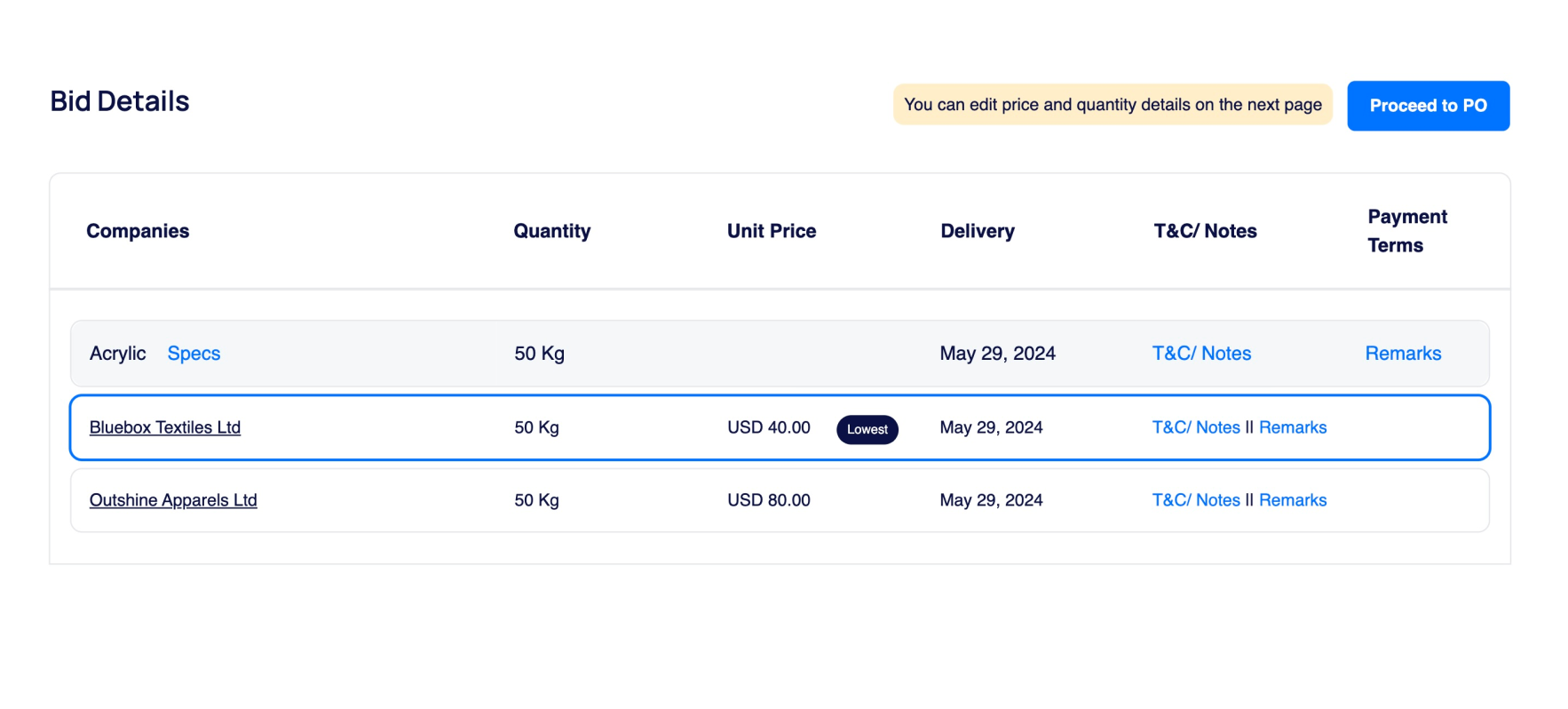Click the Bid Details heading

[x=120, y=101]
